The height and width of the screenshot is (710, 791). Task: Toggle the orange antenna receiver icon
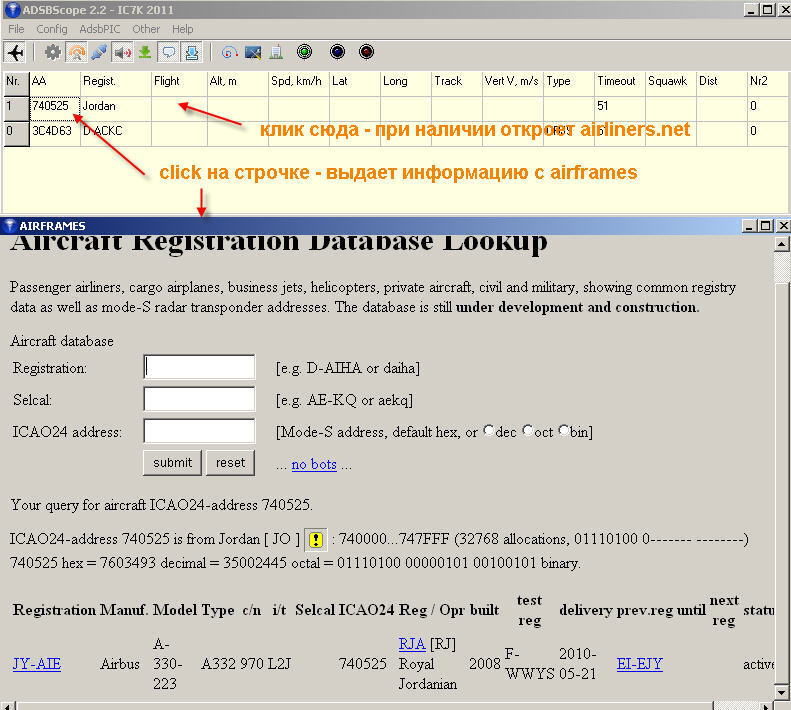pos(77,52)
